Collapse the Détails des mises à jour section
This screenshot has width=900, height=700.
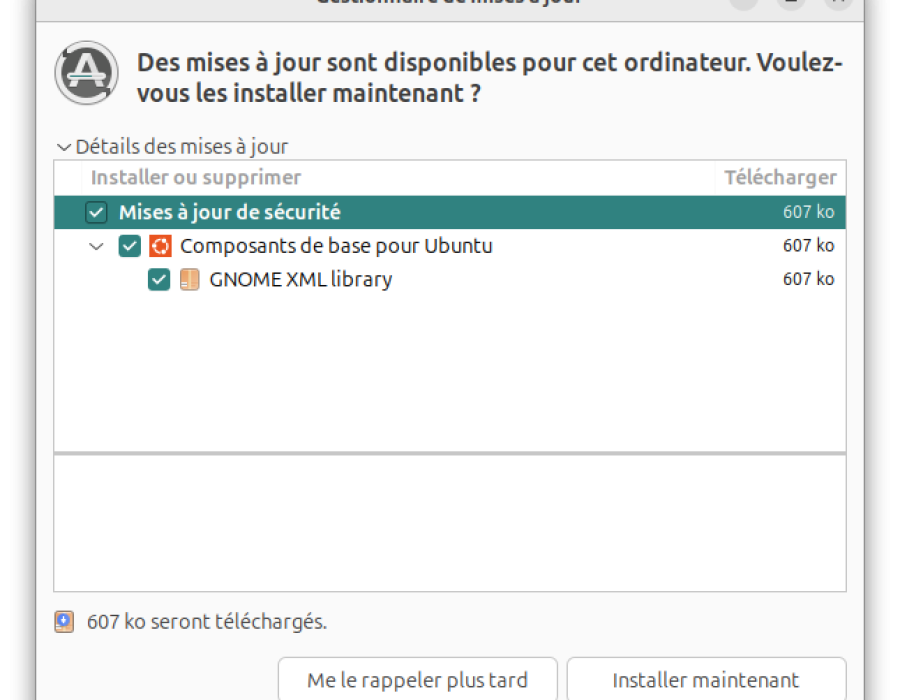(x=64, y=147)
